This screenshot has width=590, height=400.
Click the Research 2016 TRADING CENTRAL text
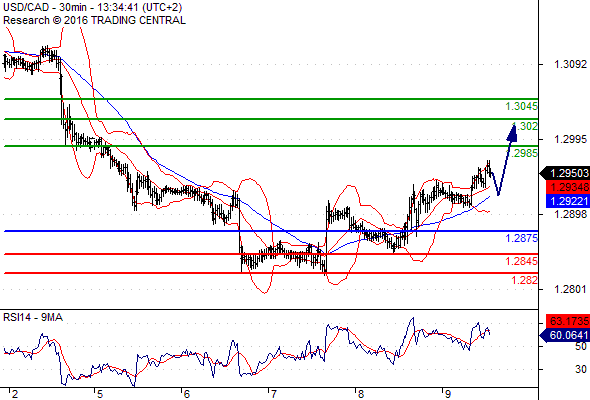point(94,20)
